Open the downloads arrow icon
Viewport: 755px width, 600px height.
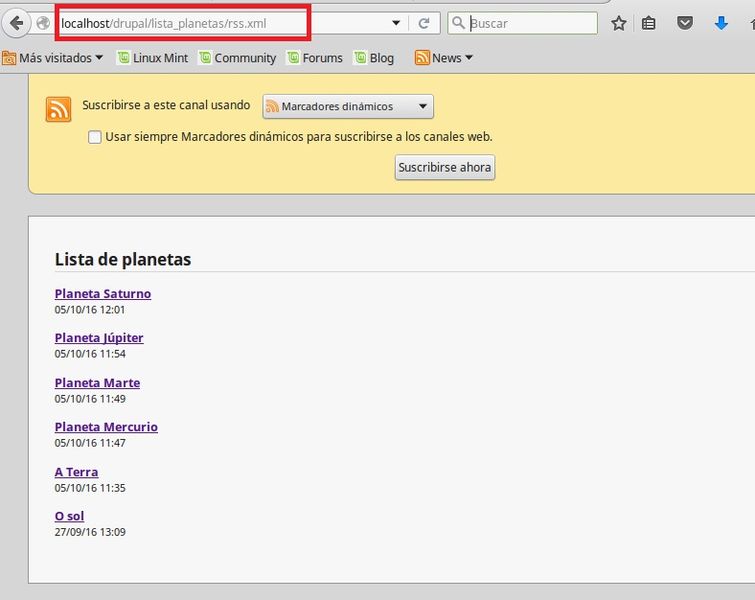[721, 23]
